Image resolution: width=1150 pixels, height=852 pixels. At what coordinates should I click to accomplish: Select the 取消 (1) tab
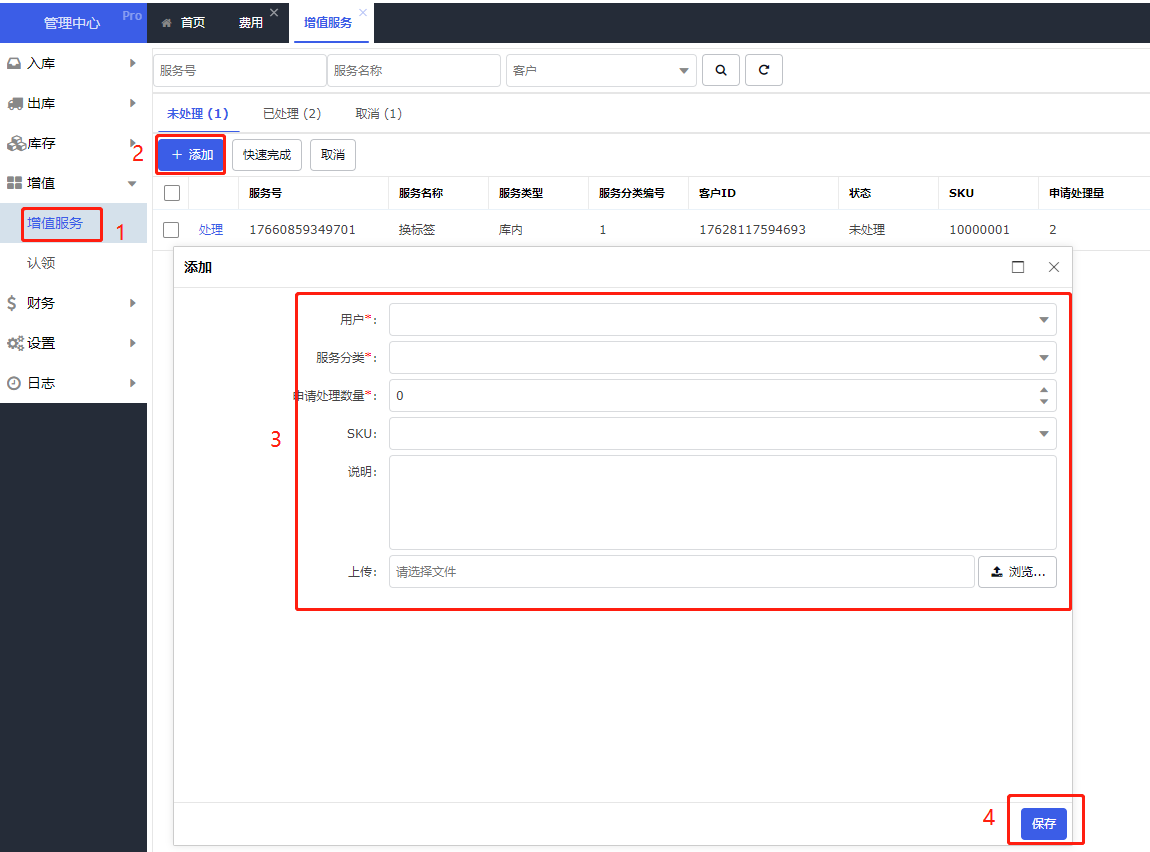click(378, 114)
